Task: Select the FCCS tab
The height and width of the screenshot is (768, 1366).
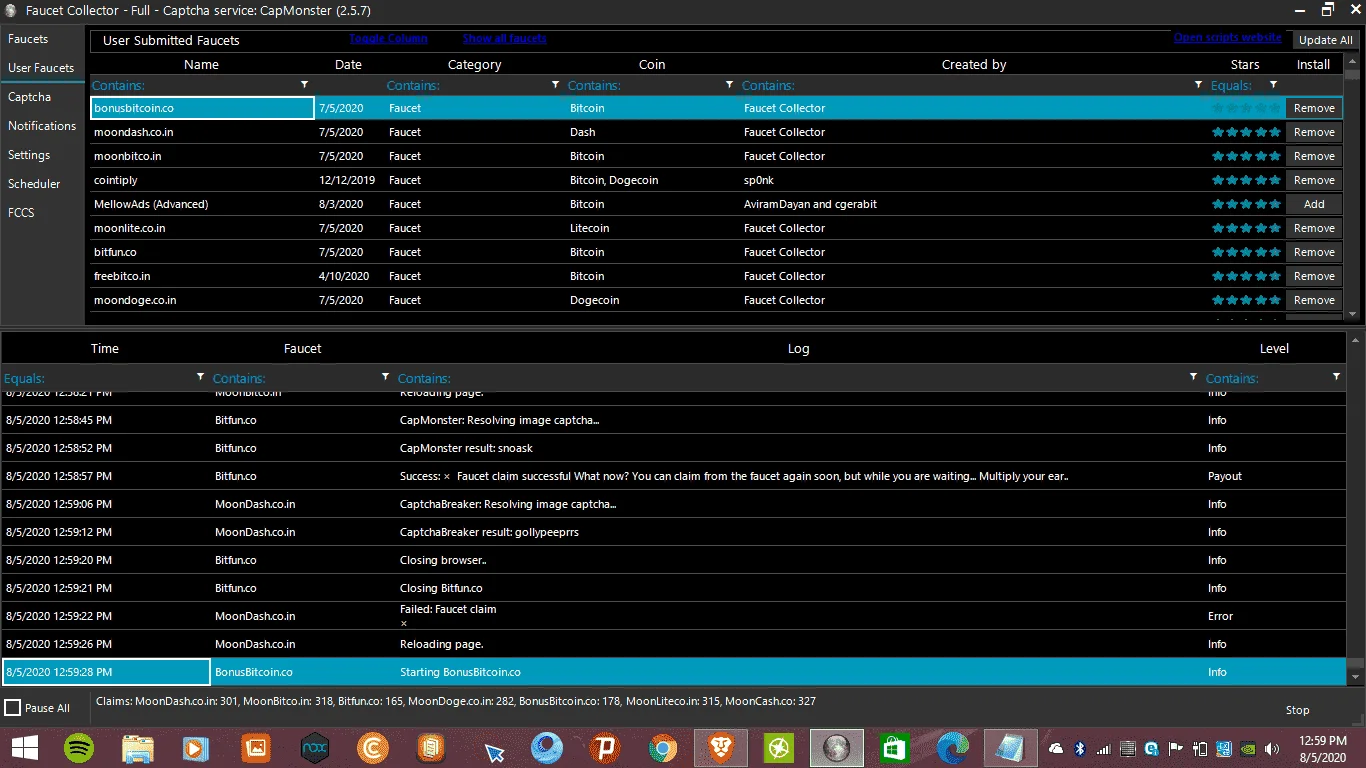Action: coord(42,213)
